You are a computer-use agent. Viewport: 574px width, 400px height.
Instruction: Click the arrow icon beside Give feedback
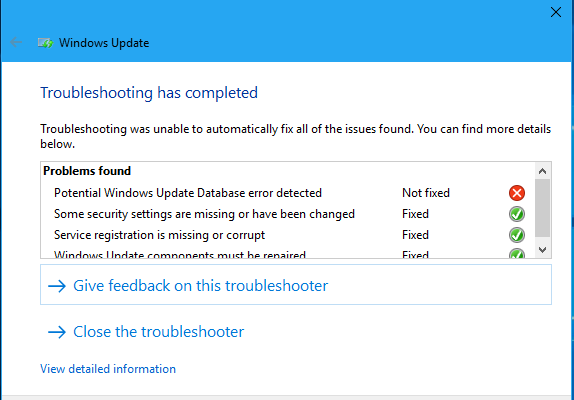click(x=57, y=286)
